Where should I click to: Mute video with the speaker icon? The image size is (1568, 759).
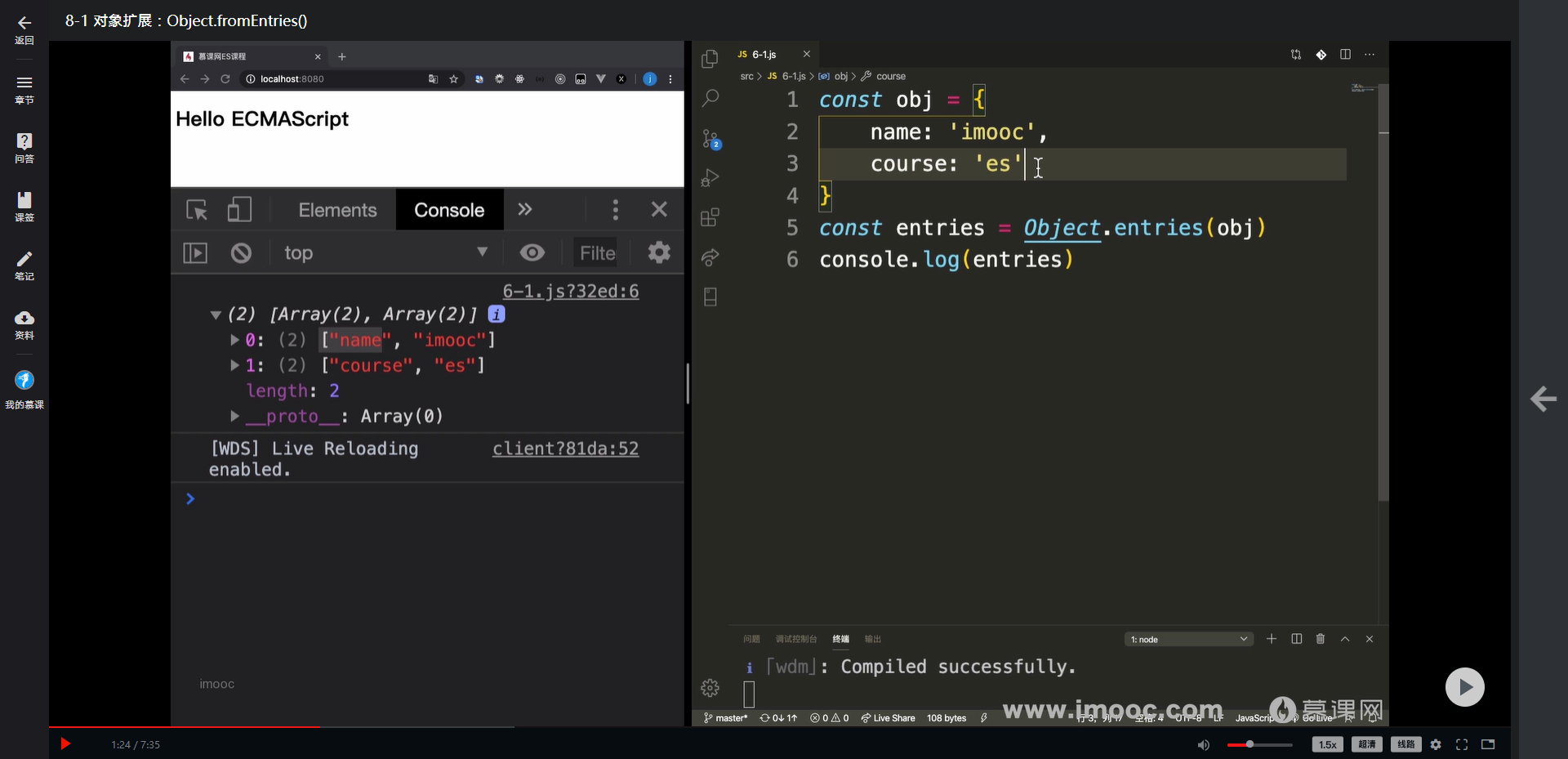pyautogui.click(x=1204, y=744)
